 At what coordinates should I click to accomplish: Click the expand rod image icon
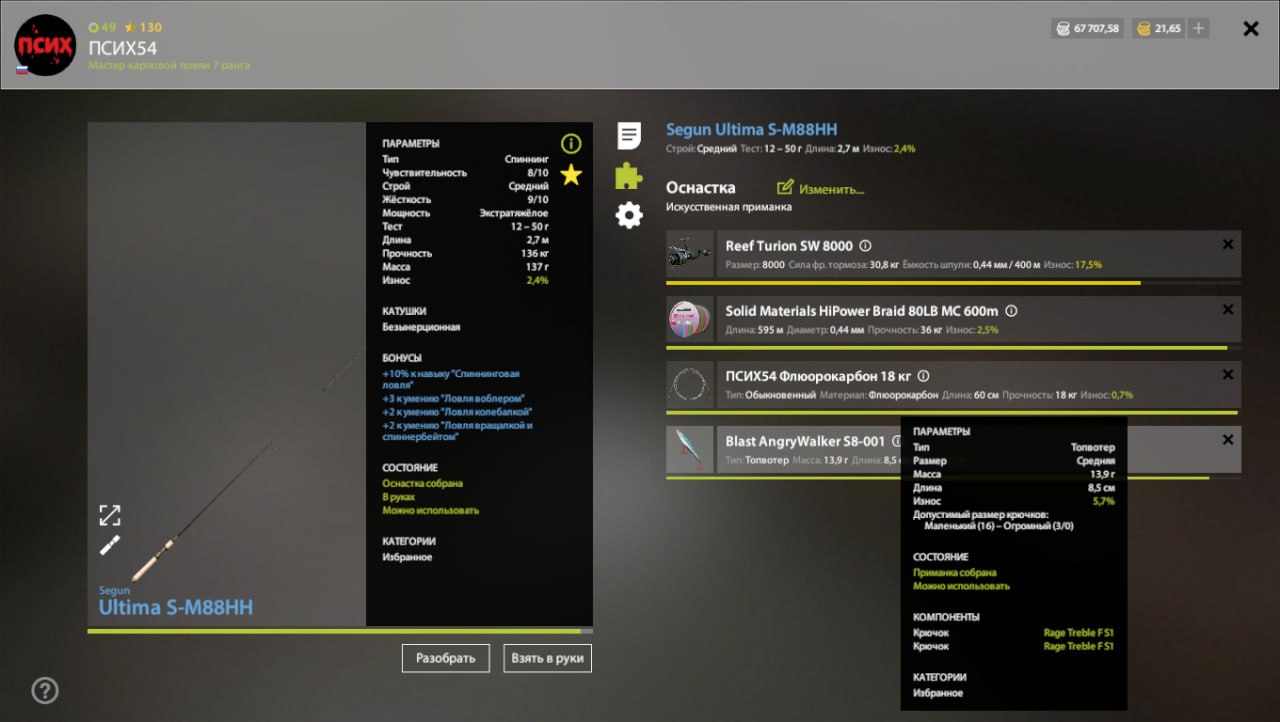pyautogui.click(x=110, y=515)
